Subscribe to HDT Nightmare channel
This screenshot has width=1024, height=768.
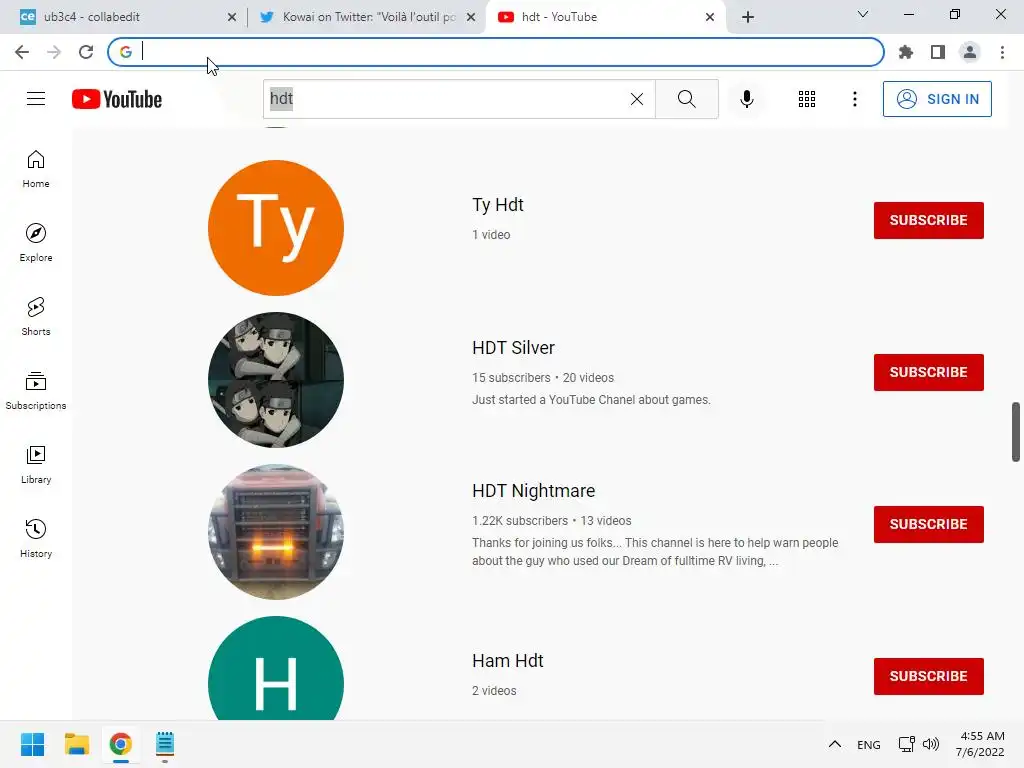point(929,524)
